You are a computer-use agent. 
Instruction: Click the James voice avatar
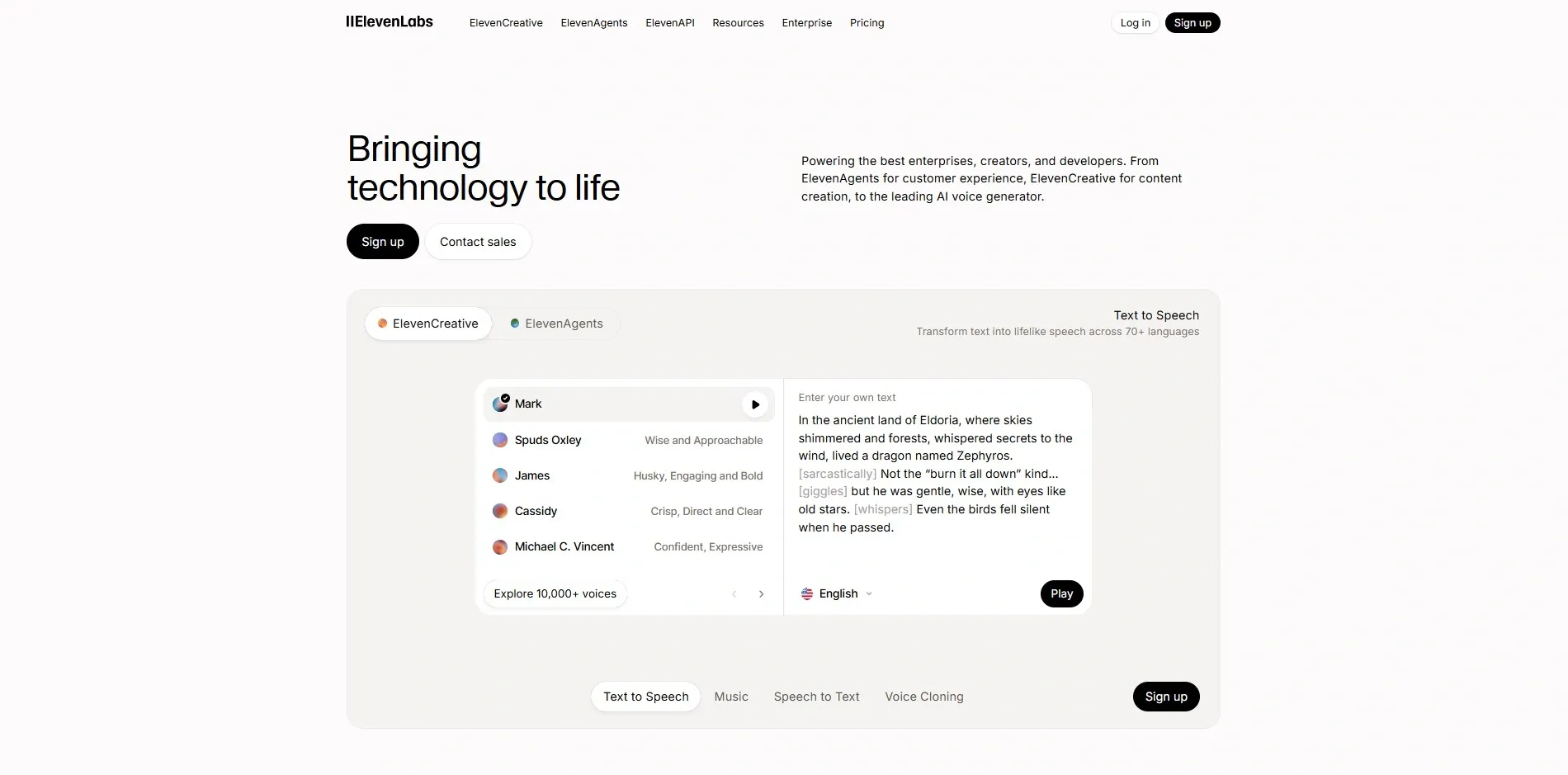[x=500, y=475]
